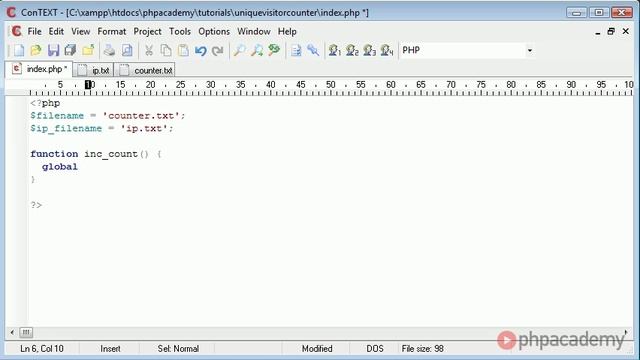Minimize the inner document window
Screen dimensions: 640x360
pos(598,31)
